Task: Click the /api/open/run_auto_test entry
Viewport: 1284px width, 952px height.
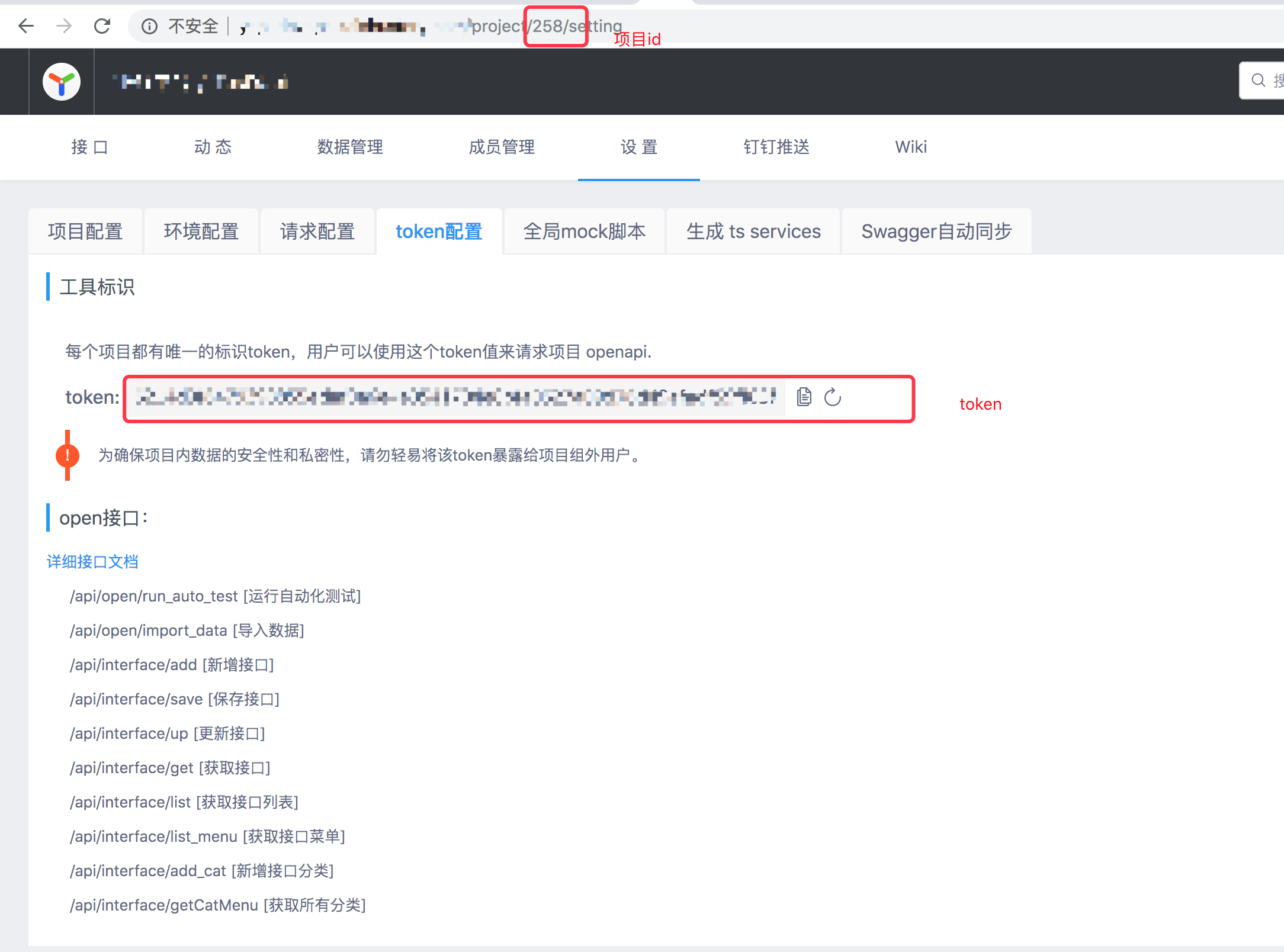Action: 216,596
